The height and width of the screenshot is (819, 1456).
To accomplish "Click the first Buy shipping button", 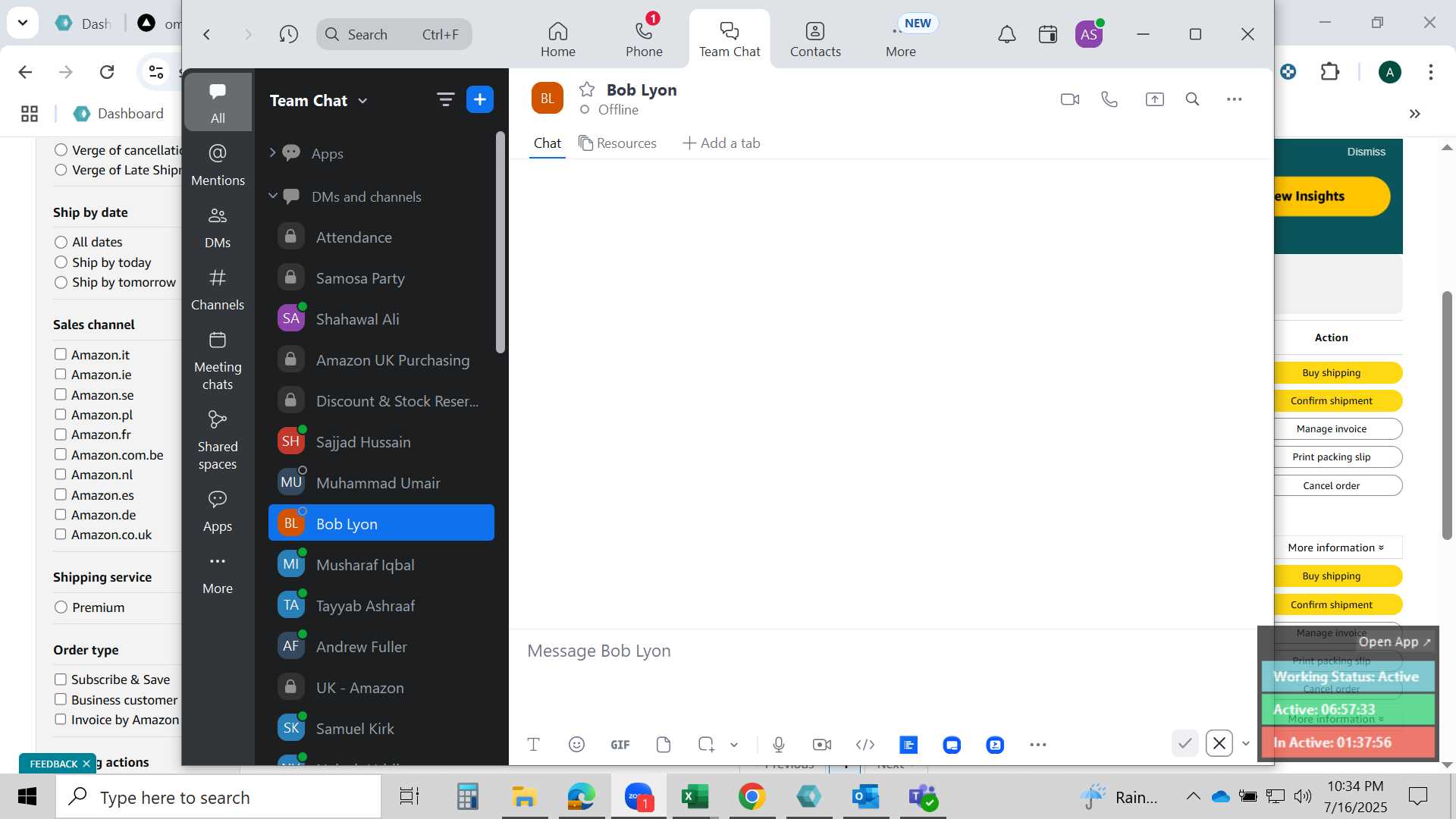I will coord(1338,372).
